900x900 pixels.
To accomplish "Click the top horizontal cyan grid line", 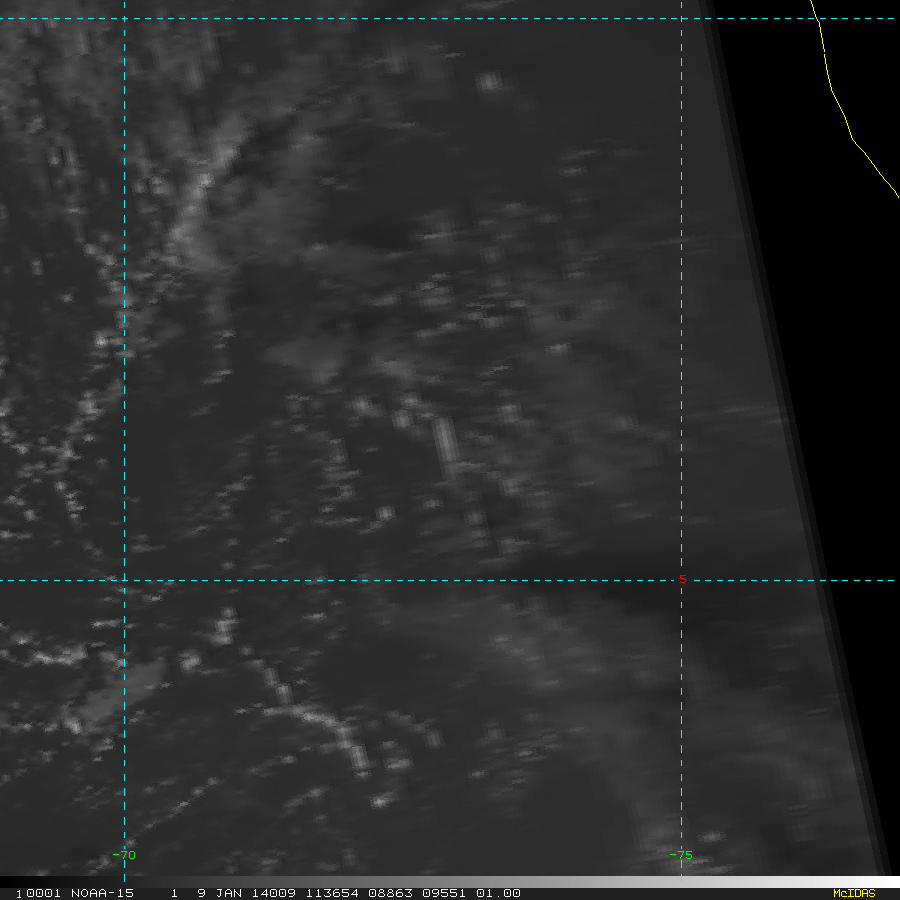I will pyautogui.click(x=400, y=18).
